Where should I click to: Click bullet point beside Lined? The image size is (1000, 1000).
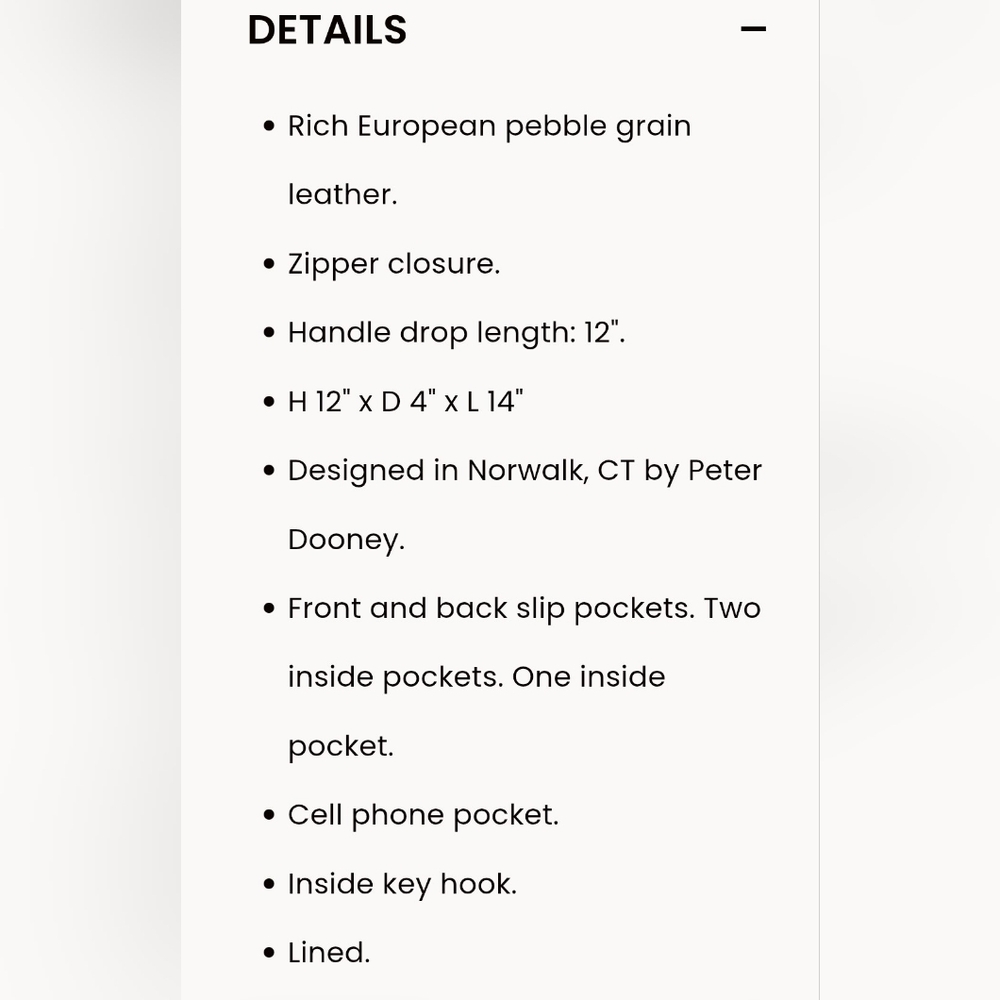(269, 953)
